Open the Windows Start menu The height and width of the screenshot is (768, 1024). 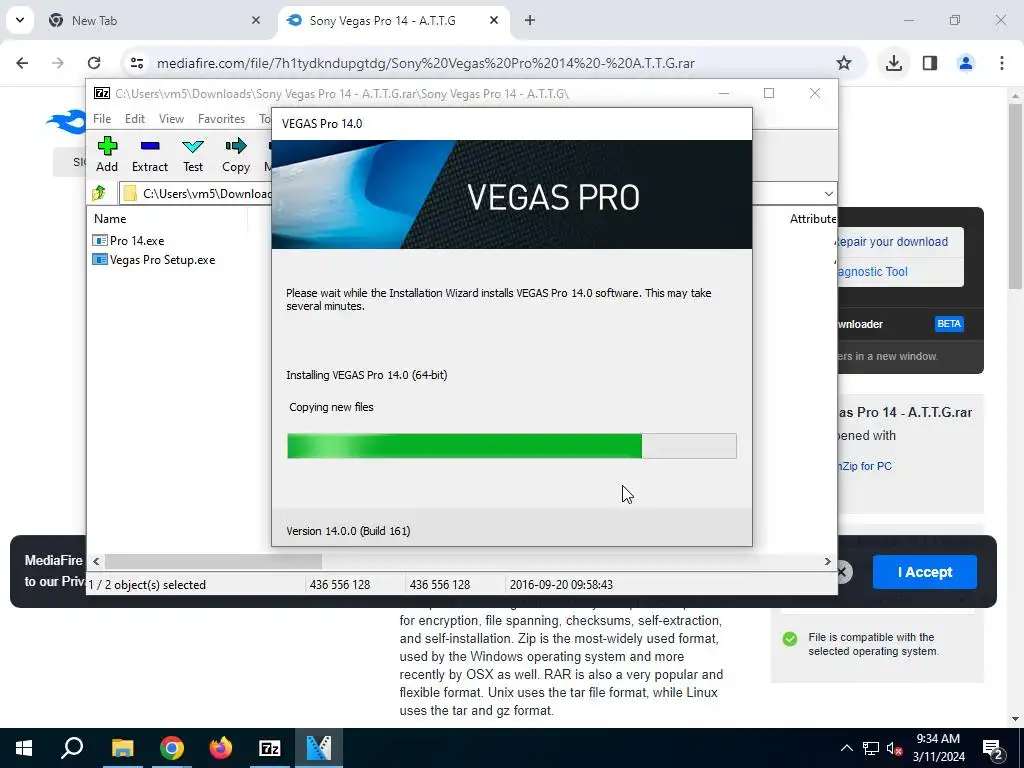(x=24, y=748)
